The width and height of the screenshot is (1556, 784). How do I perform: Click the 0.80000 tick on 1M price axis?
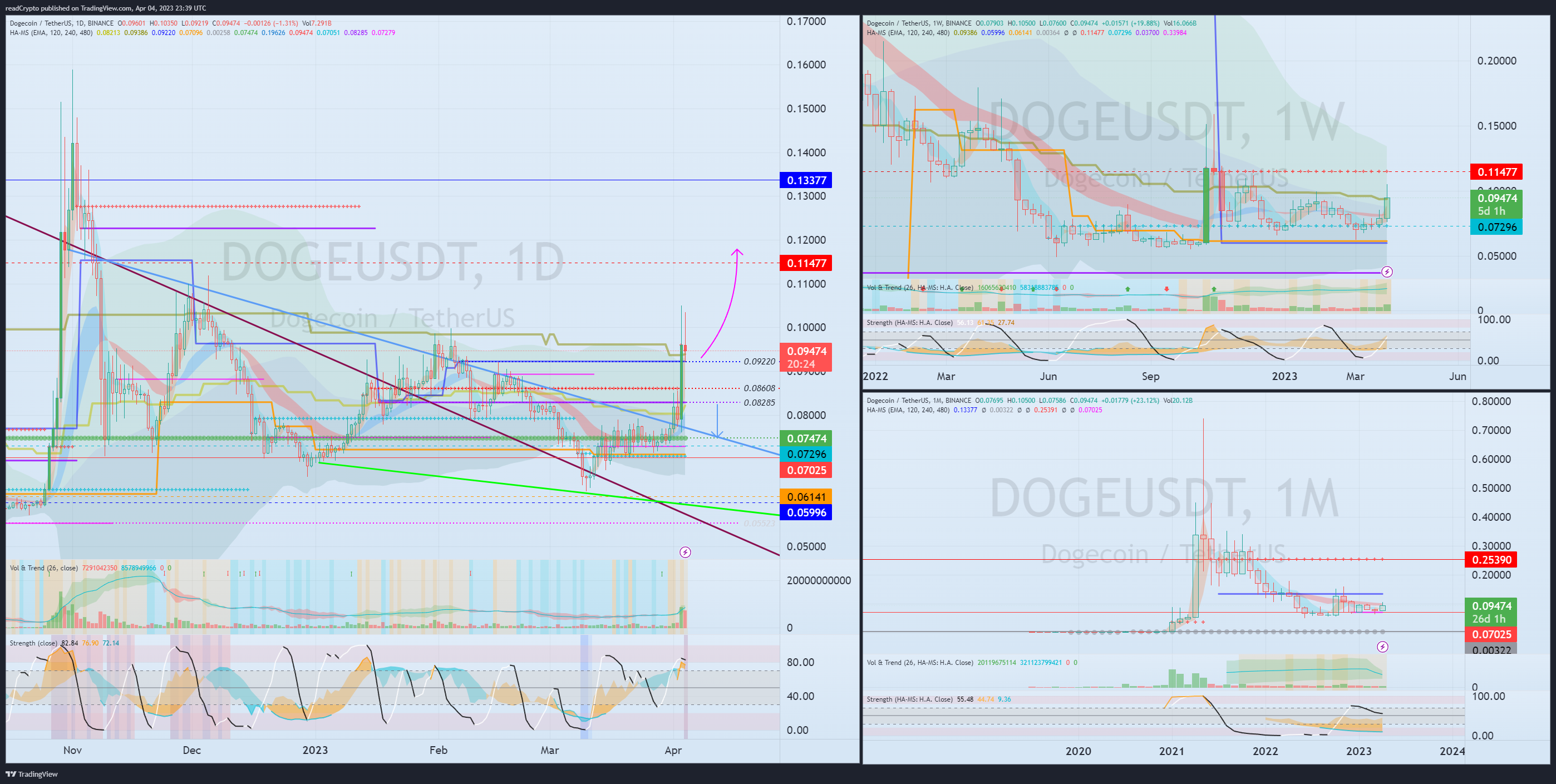tap(1491, 402)
